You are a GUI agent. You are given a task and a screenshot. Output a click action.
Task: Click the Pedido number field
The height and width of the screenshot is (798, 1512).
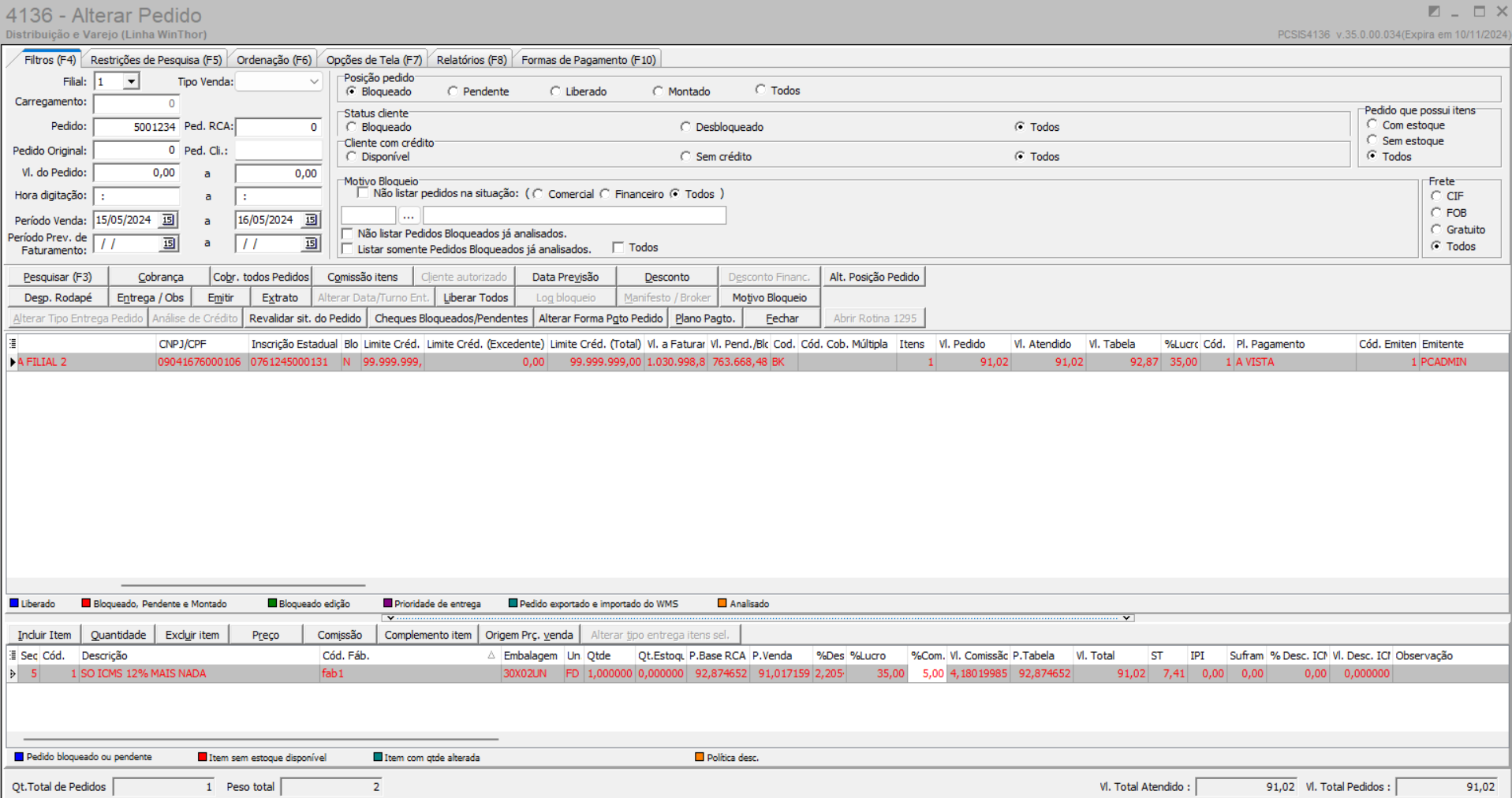point(136,127)
